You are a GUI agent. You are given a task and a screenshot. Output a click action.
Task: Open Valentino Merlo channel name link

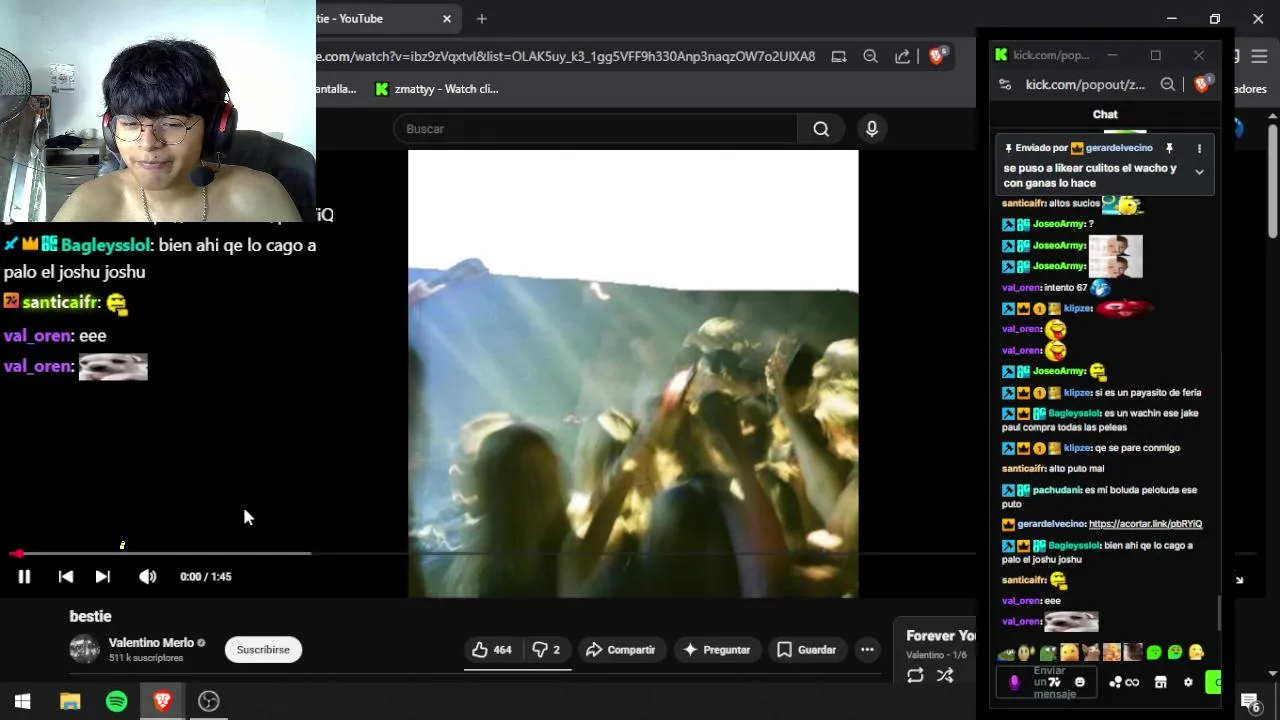(151, 643)
